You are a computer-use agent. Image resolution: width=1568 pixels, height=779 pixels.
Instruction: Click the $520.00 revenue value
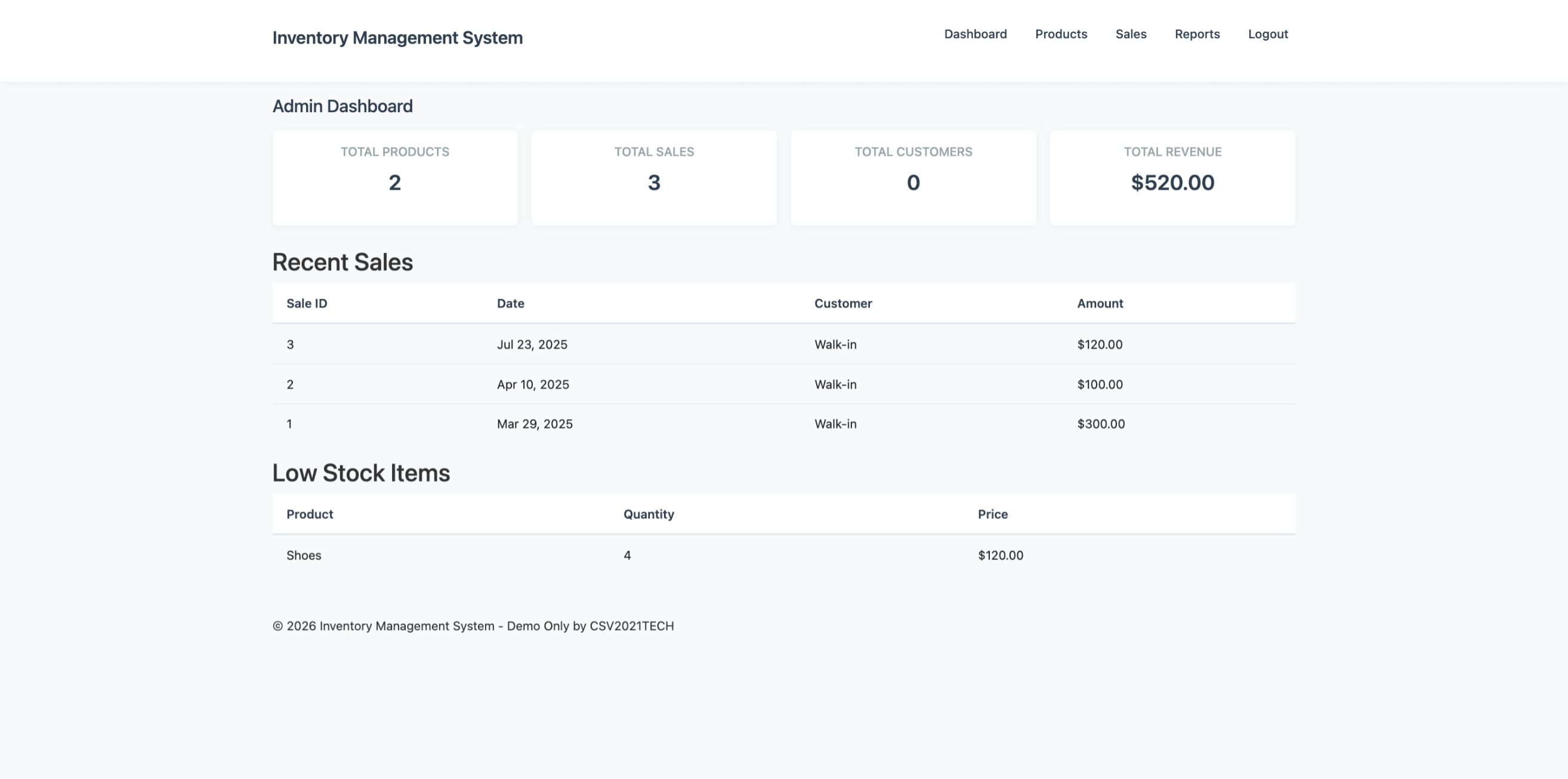pyautogui.click(x=1172, y=183)
